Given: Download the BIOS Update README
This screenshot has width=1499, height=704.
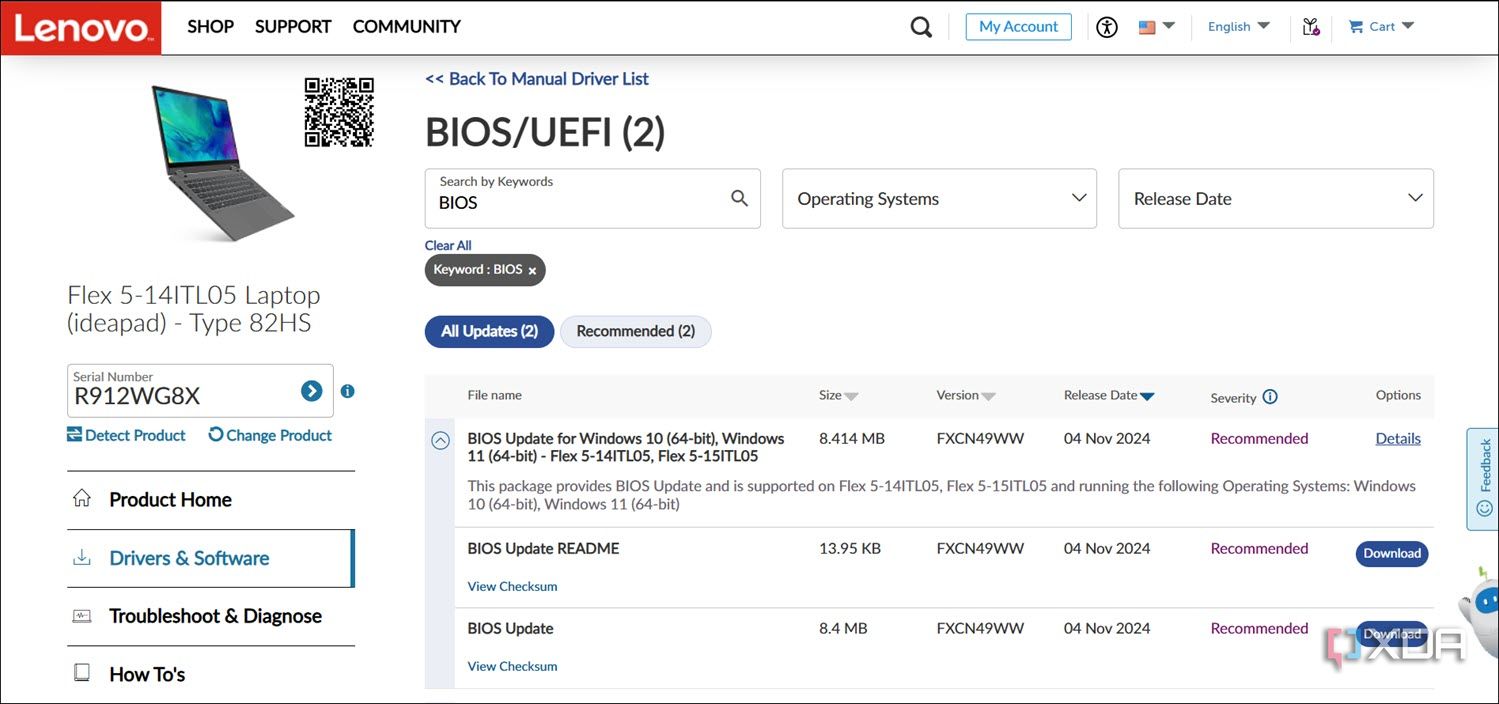Looking at the screenshot, I should click(1392, 553).
